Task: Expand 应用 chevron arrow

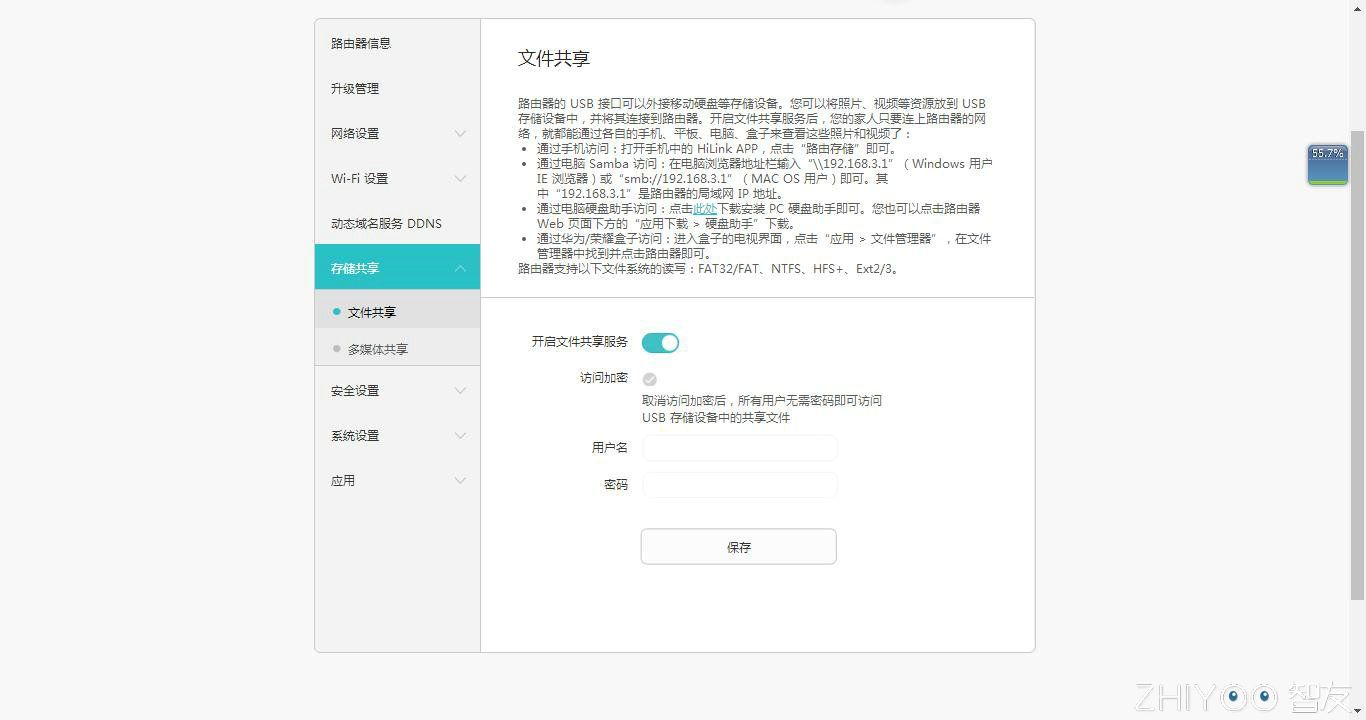Action: 460,481
